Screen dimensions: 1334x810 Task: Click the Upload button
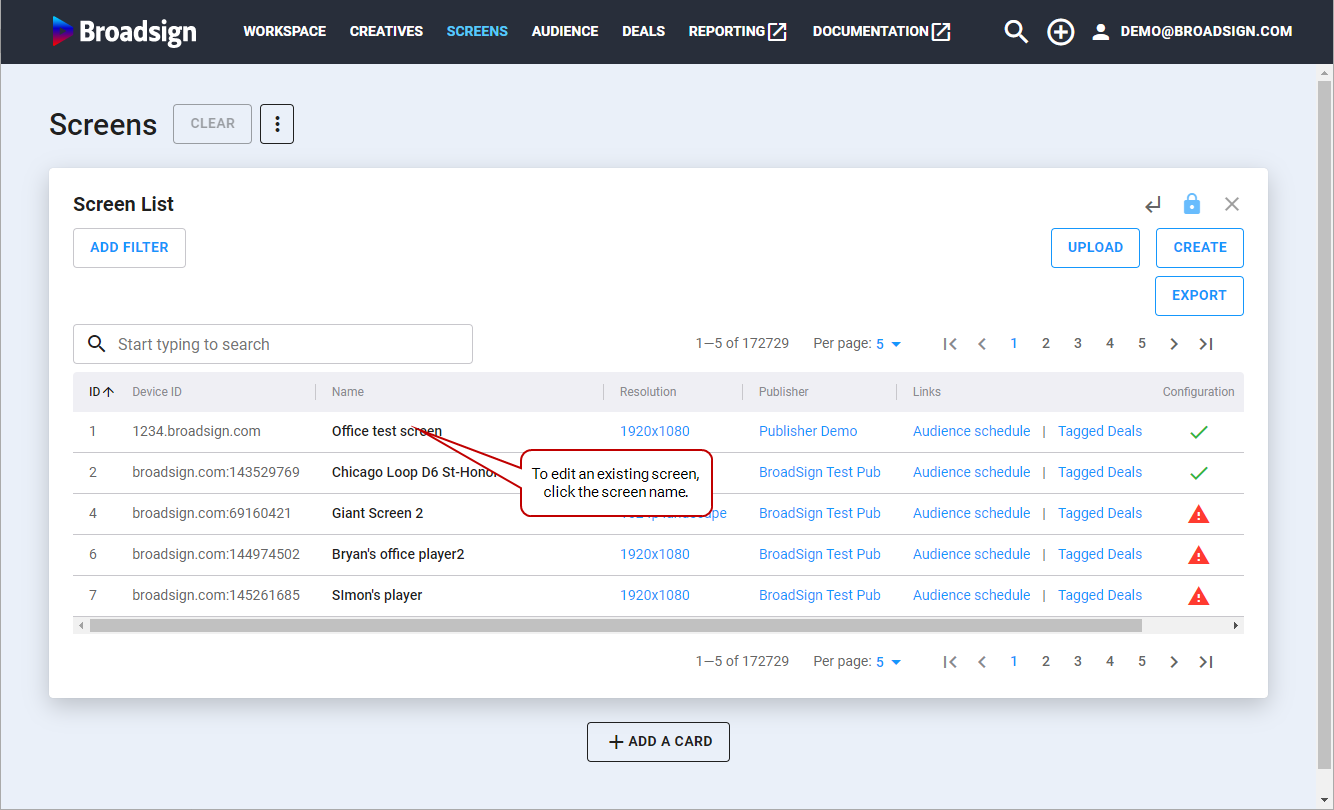(x=1095, y=248)
